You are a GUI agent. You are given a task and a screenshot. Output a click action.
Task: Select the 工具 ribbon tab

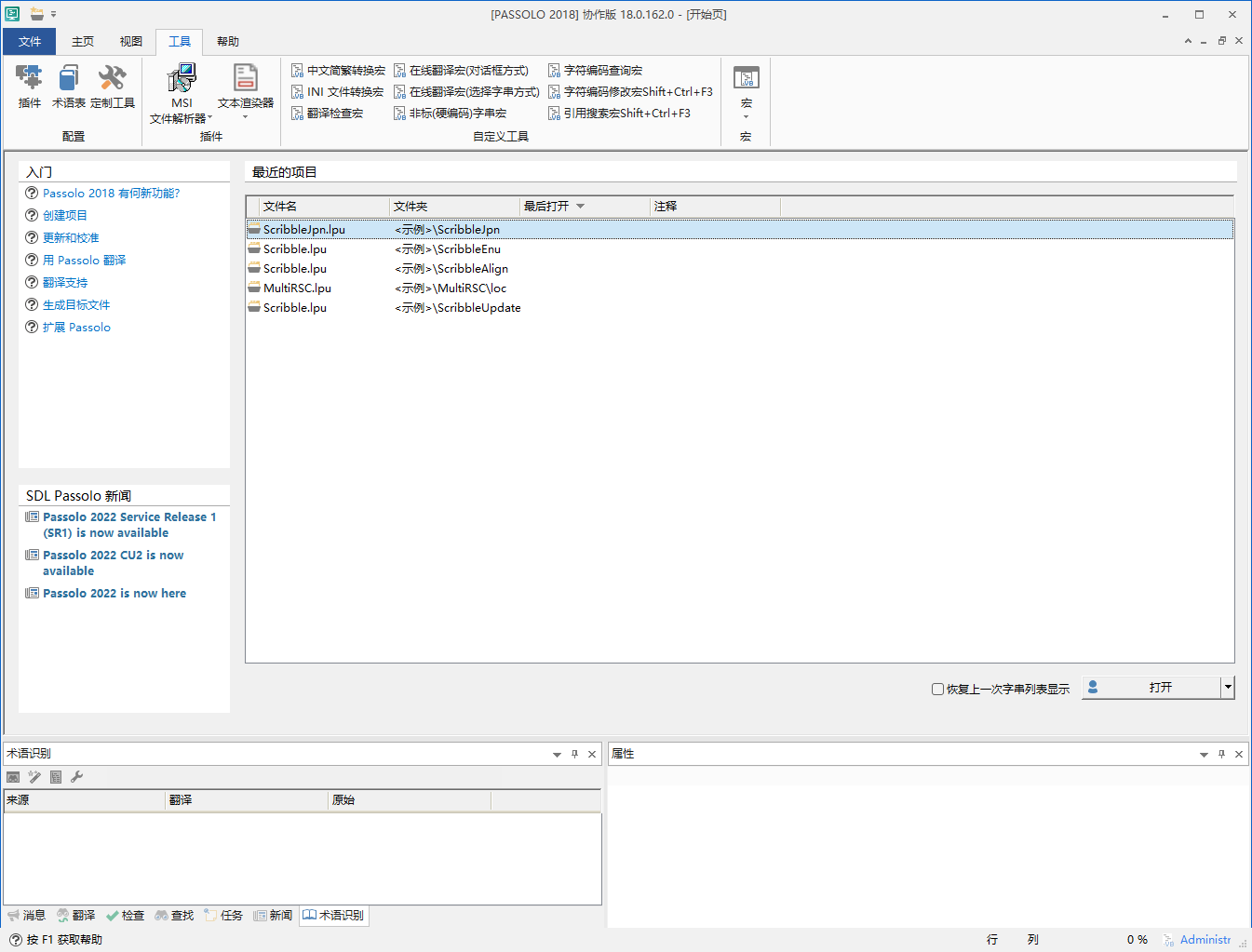pos(180,42)
